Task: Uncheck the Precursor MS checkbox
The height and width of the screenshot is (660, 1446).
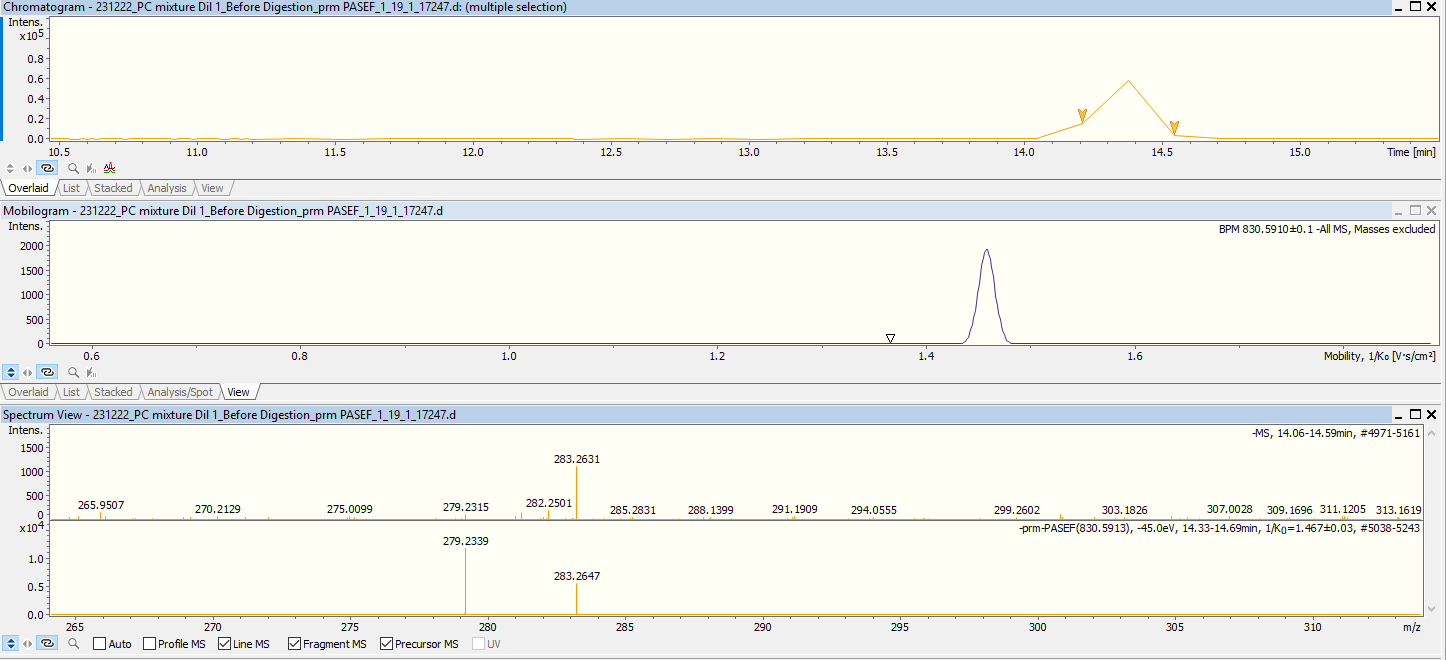Action: pos(386,644)
